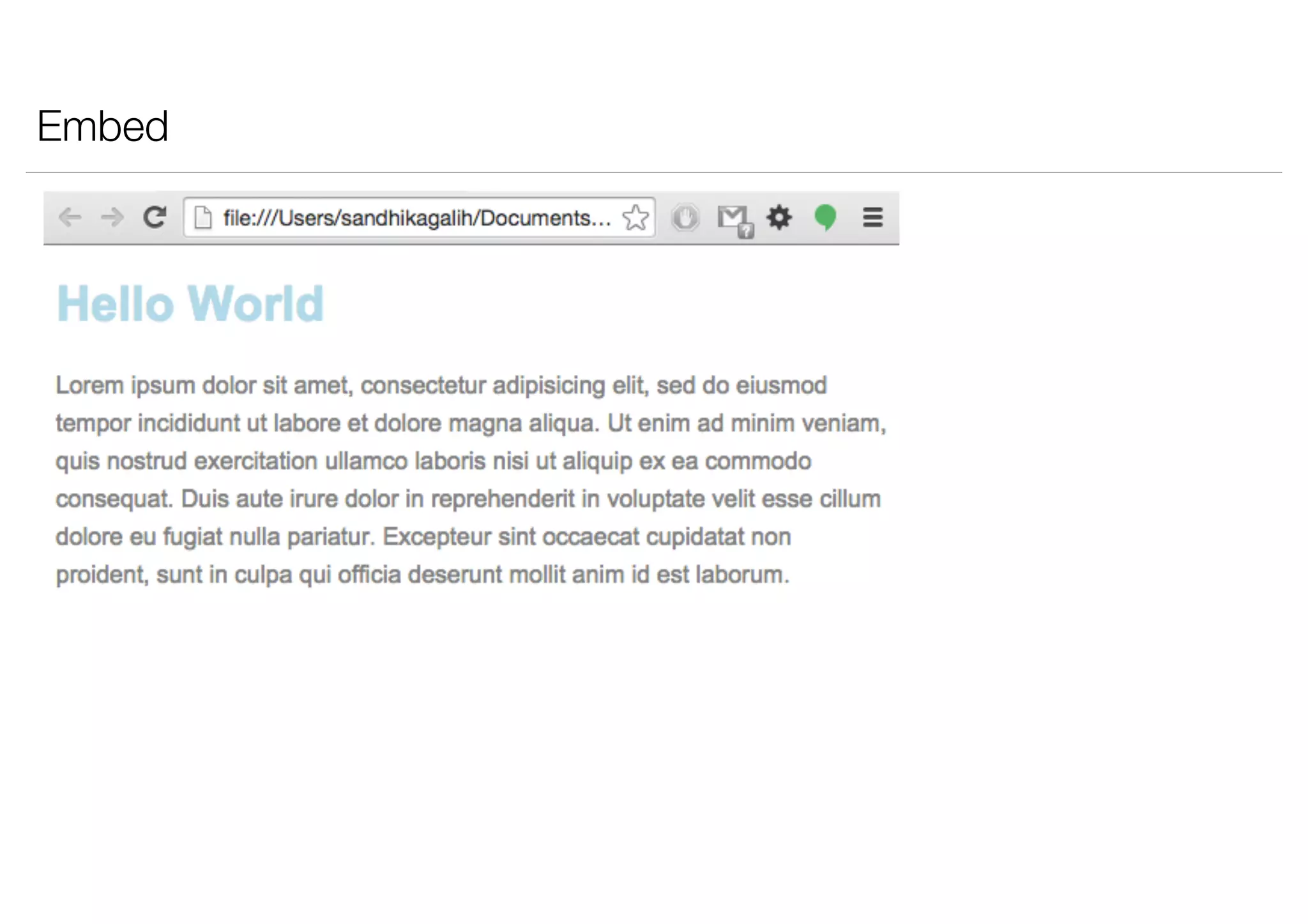Open the mail checker extension icon

(732, 217)
